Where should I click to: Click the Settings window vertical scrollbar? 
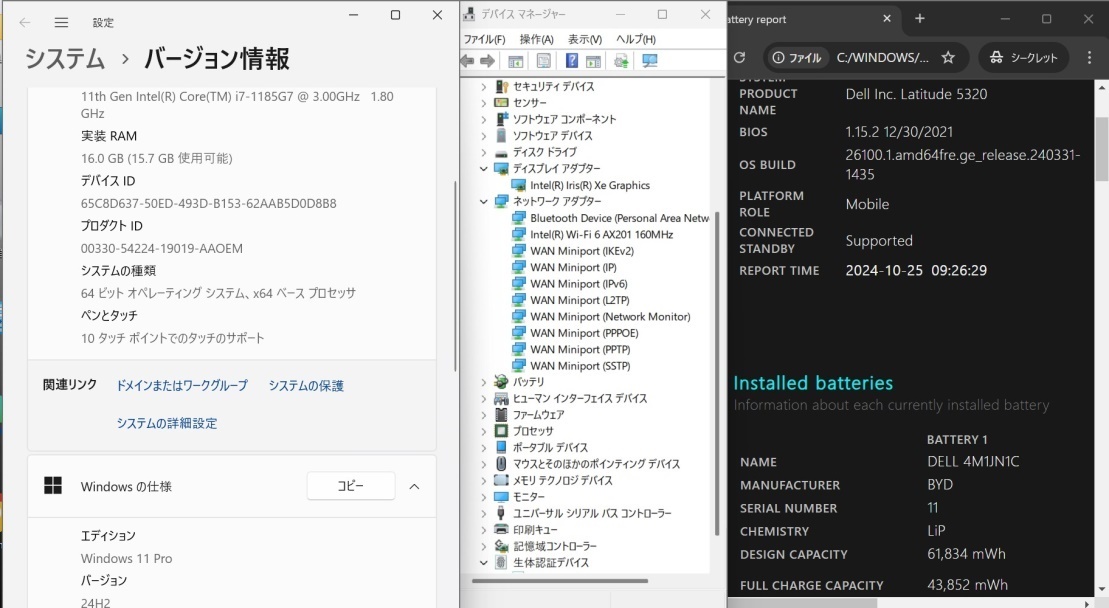[x=455, y=276]
